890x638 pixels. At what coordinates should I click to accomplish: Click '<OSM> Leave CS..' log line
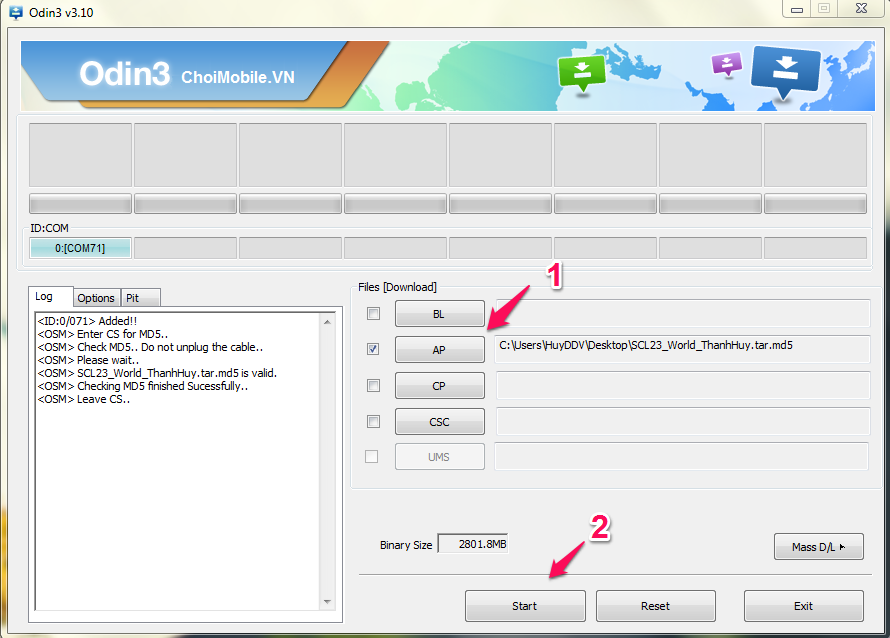coord(84,399)
